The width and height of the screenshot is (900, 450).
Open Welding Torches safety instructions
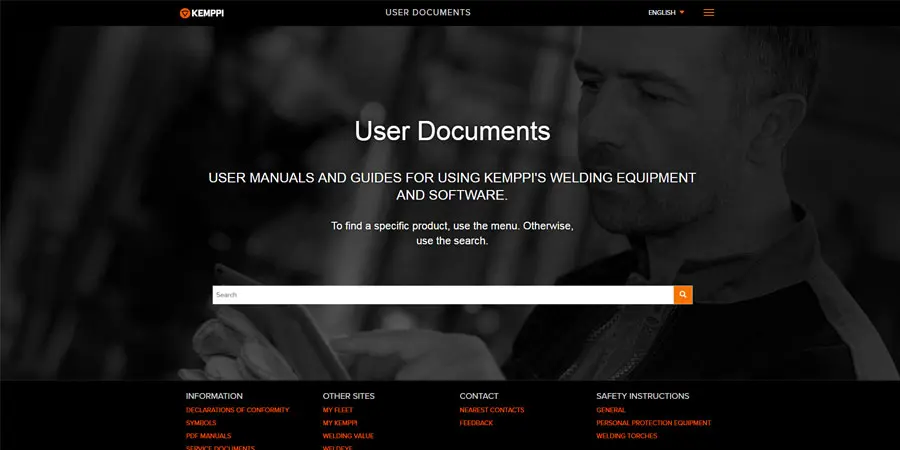(625, 436)
